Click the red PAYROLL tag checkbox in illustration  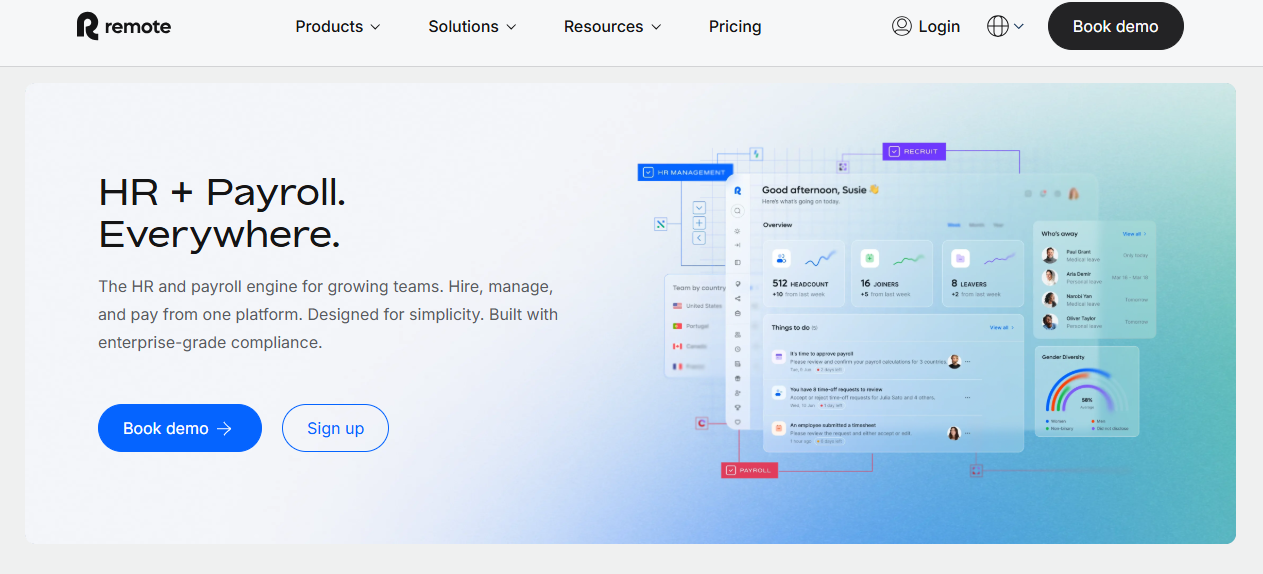[x=731, y=469]
